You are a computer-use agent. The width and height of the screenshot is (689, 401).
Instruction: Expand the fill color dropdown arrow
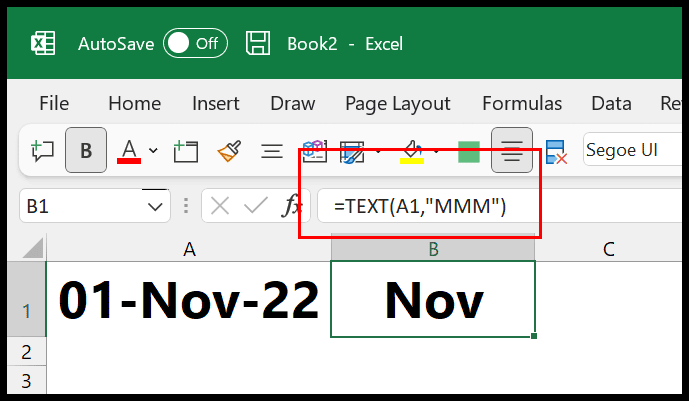coord(436,152)
